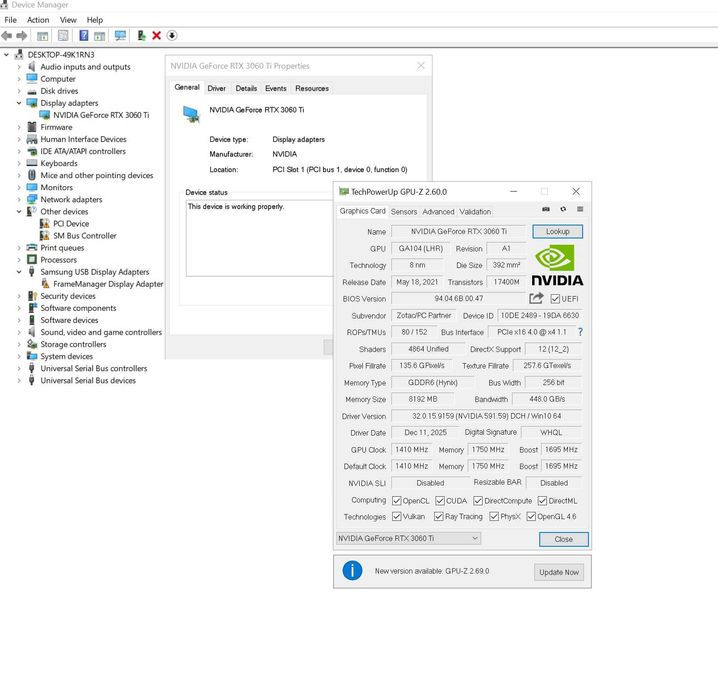
Task: Open the Action menu
Action: click(x=38, y=20)
